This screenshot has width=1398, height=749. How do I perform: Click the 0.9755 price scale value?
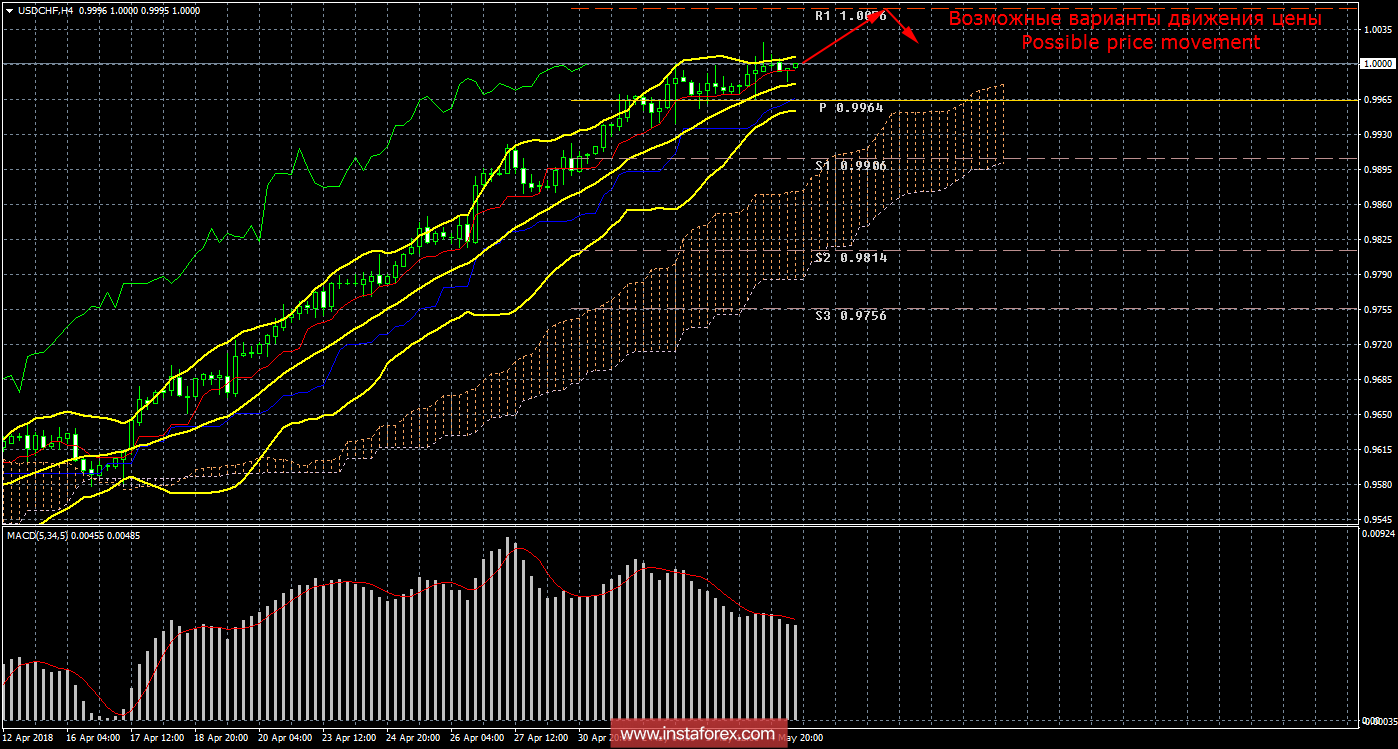pyautogui.click(x=1377, y=310)
